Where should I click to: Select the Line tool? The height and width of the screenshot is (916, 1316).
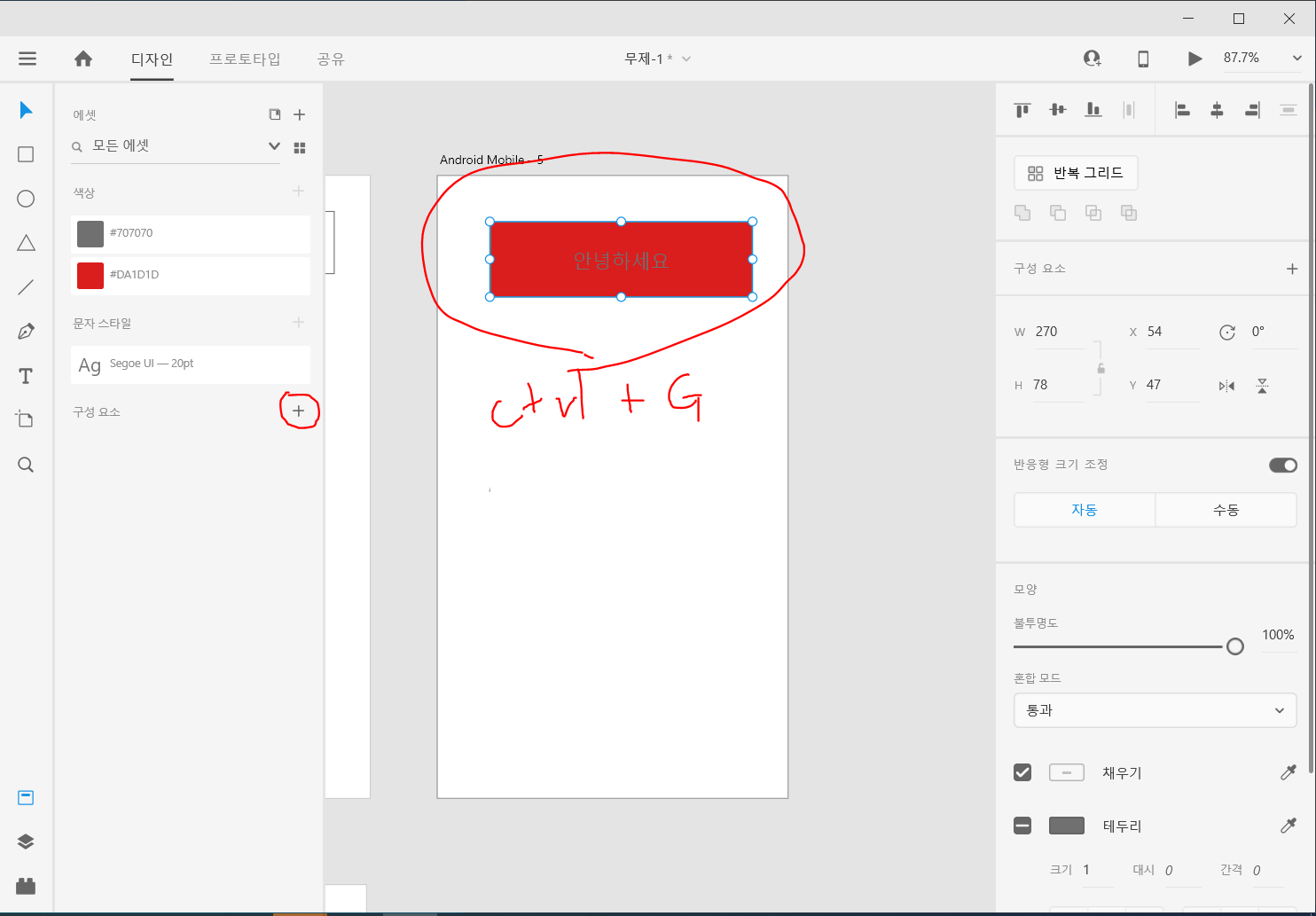26,287
